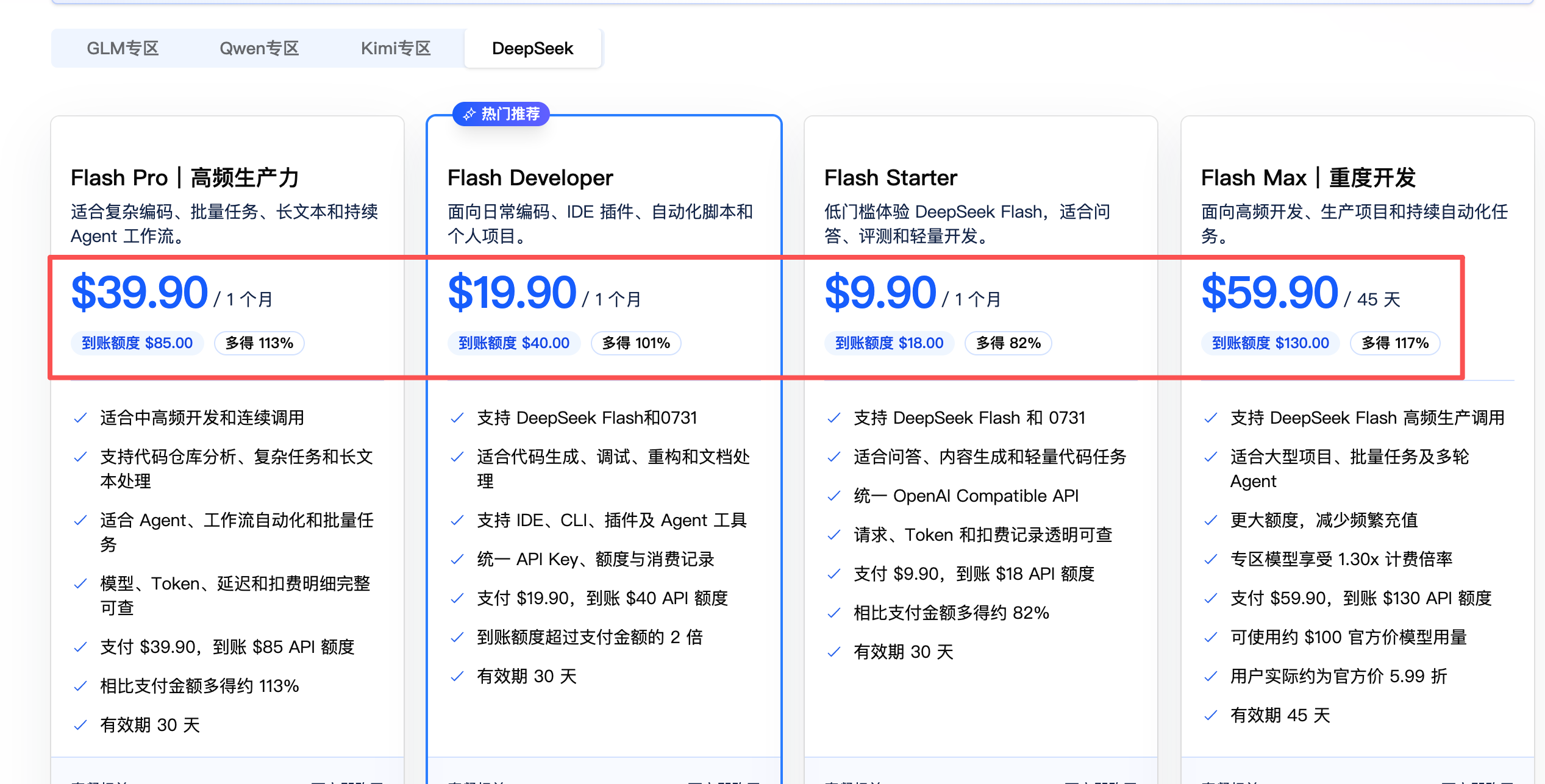Click the text 支付 $39.90，到账 $85 API 额度
Image resolution: width=1545 pixels, height=784 pixels.
coord(227,647)
